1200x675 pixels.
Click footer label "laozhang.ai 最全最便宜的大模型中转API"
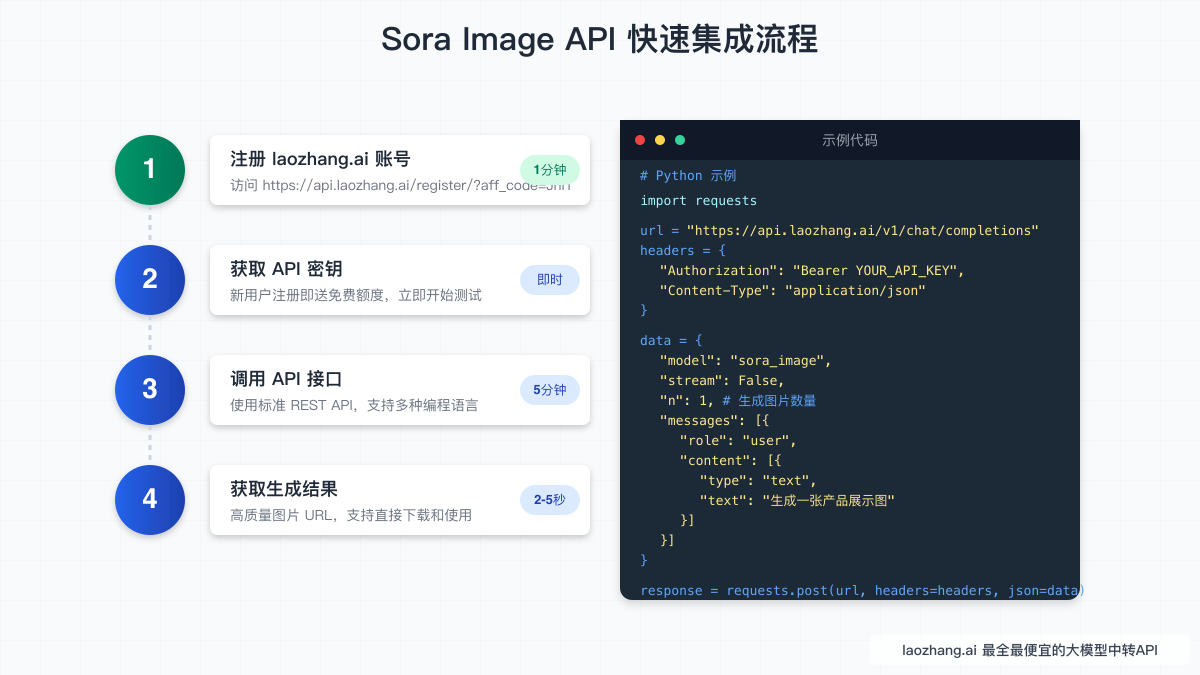[x=1029, y=650]
